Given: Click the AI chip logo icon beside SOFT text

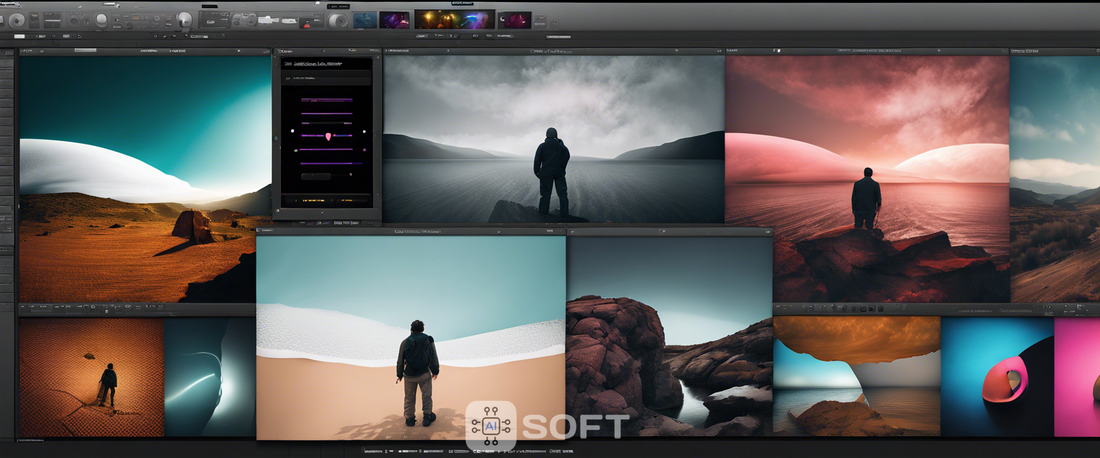Looking at the screenshot, I should coord(490,426).
